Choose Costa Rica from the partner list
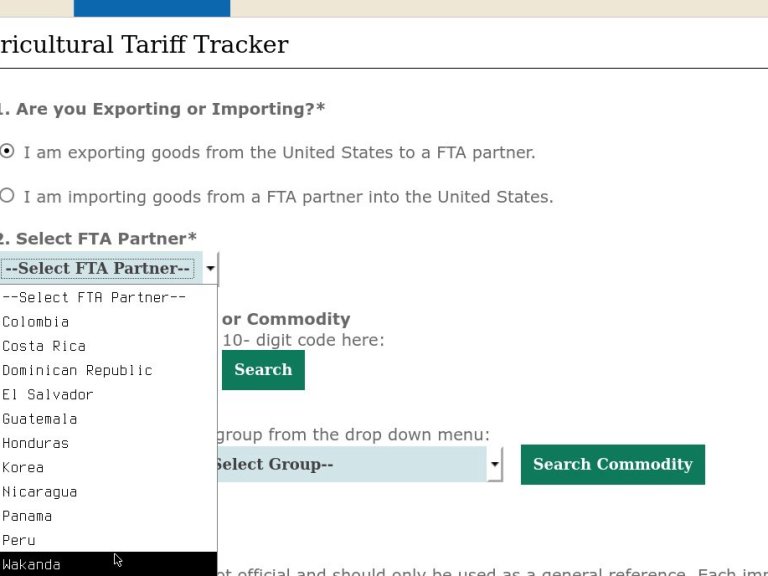768x576 pixels. point(44,346)
